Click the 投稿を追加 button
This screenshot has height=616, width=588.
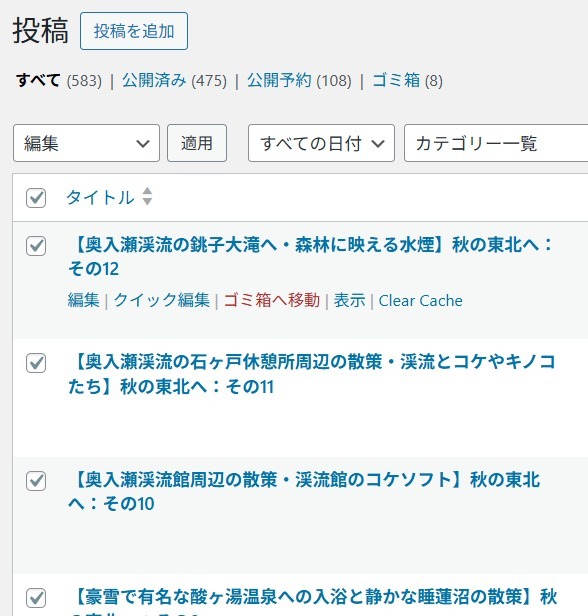[x=134, y=31]
